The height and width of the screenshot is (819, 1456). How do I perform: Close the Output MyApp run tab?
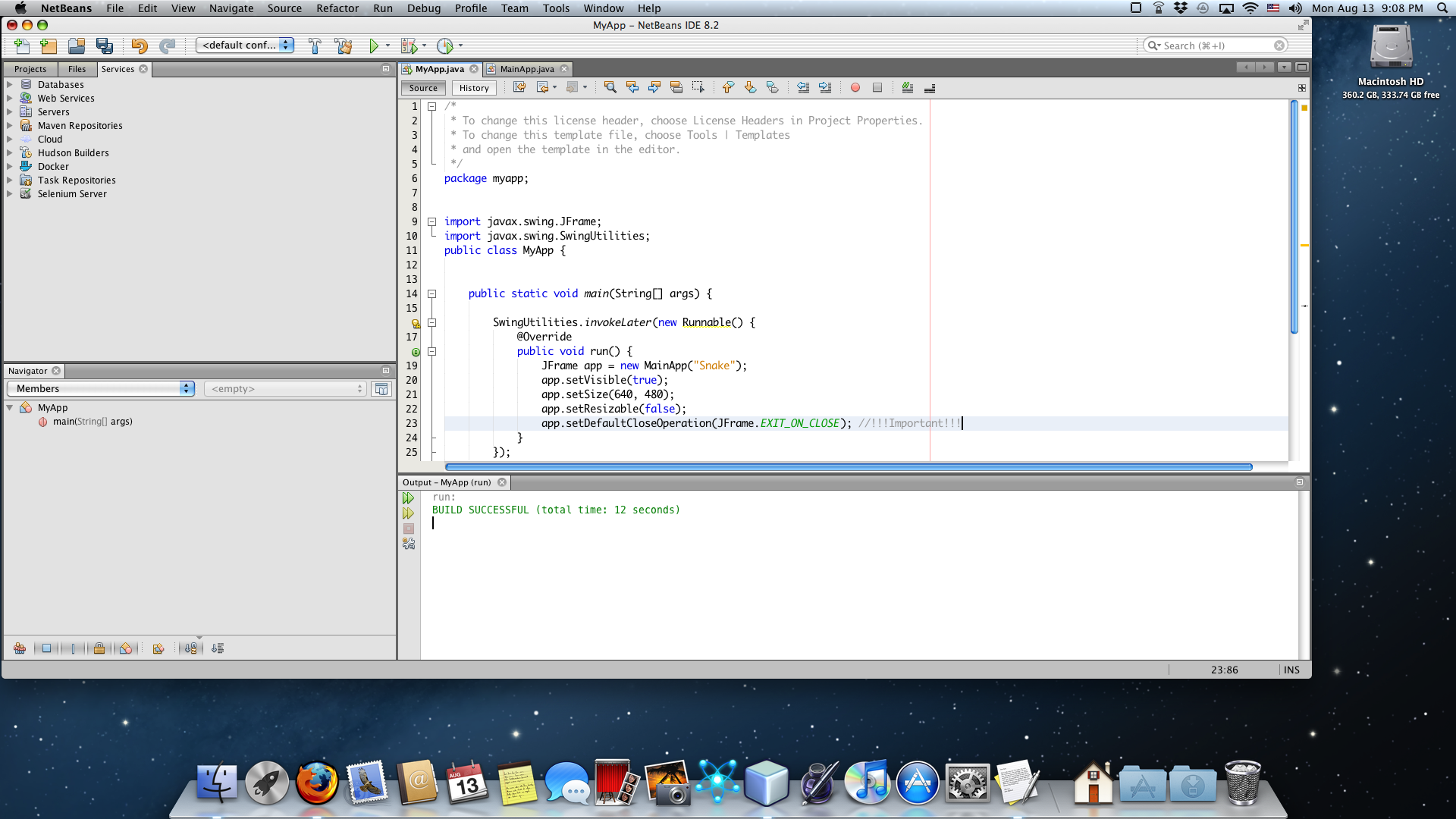(502, 482)
